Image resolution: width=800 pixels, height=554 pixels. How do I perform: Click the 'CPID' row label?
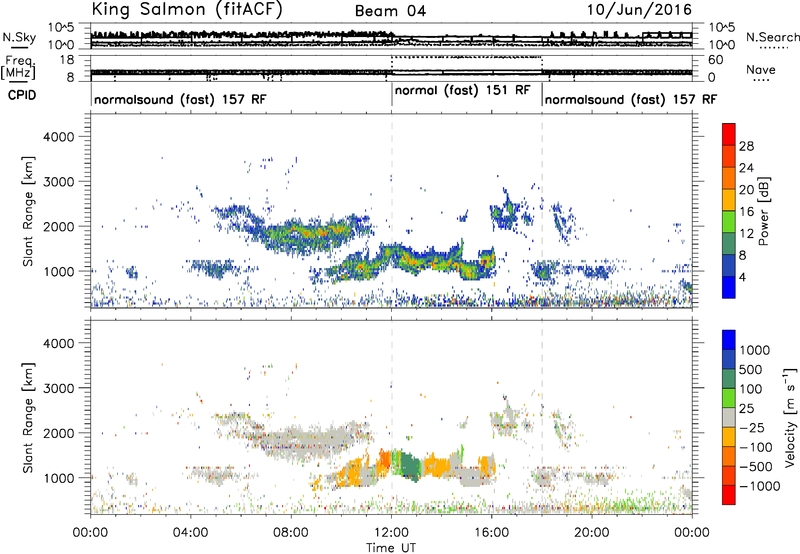22,95
